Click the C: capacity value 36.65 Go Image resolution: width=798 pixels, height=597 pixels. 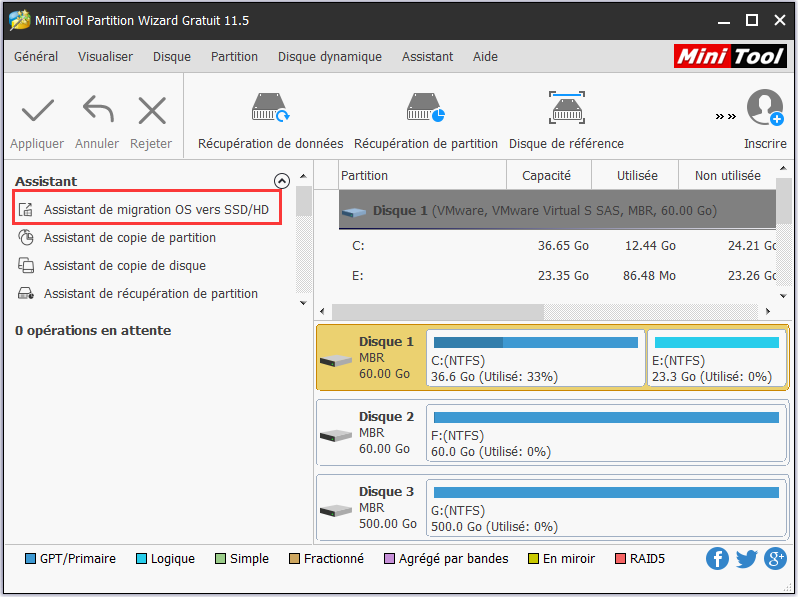563,246
